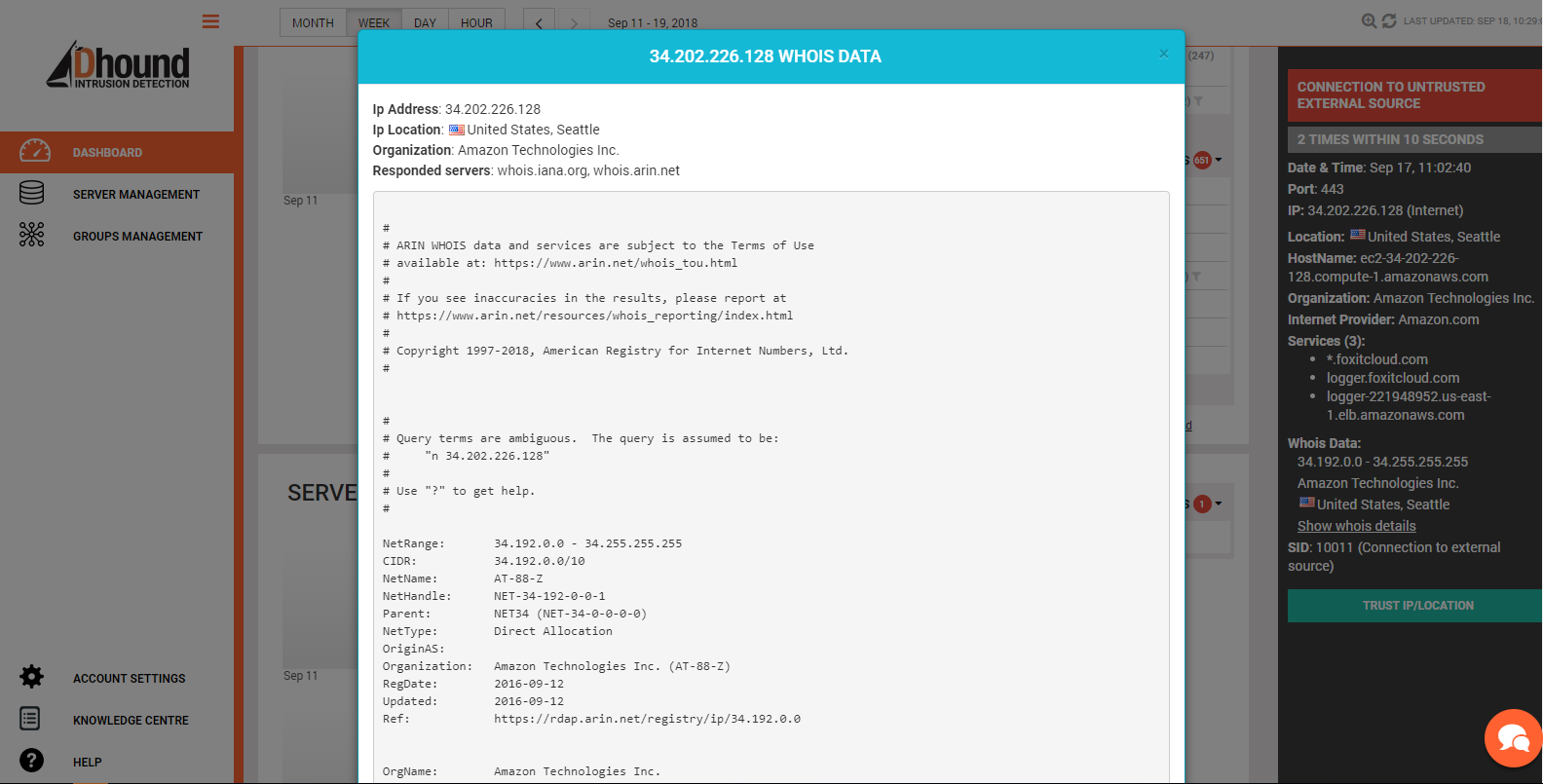Screen dimensions: 1543x784
Task: Click the 34.202.226.128 WHOIS DATA title
Action: (766, 56)
